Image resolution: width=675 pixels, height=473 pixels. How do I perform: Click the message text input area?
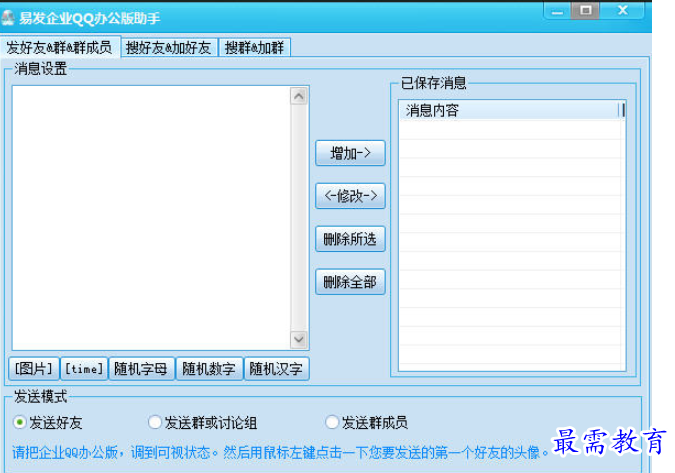pos(151,218)
